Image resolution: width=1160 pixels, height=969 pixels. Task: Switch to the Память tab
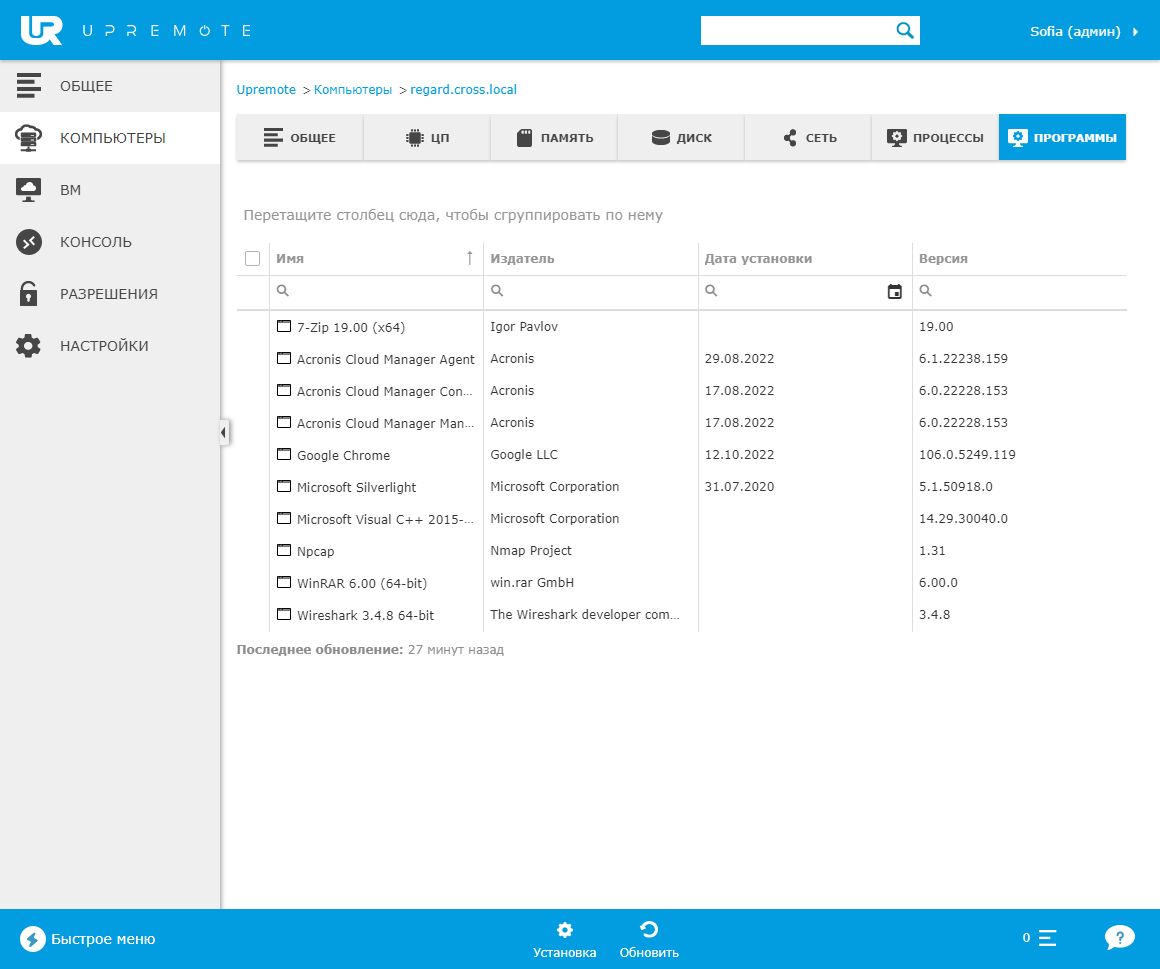[x=554, y=138]
